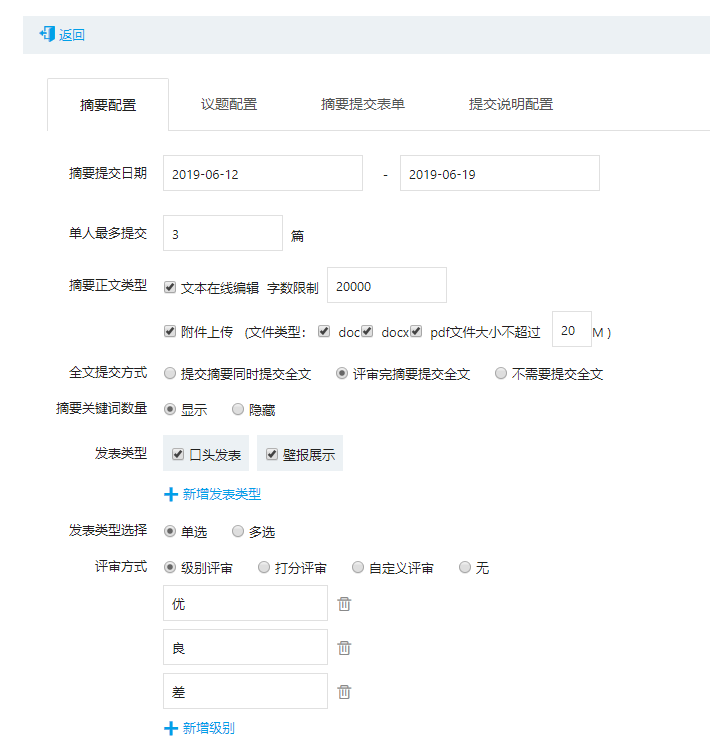
Task: Click the plus icon beside 新增级别
Action: pos(170,728)
